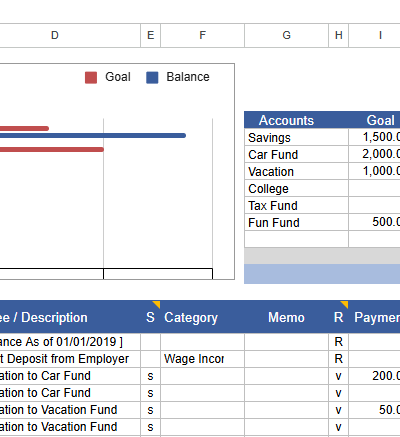Select the Car Fund account cell

pos(296,154)
